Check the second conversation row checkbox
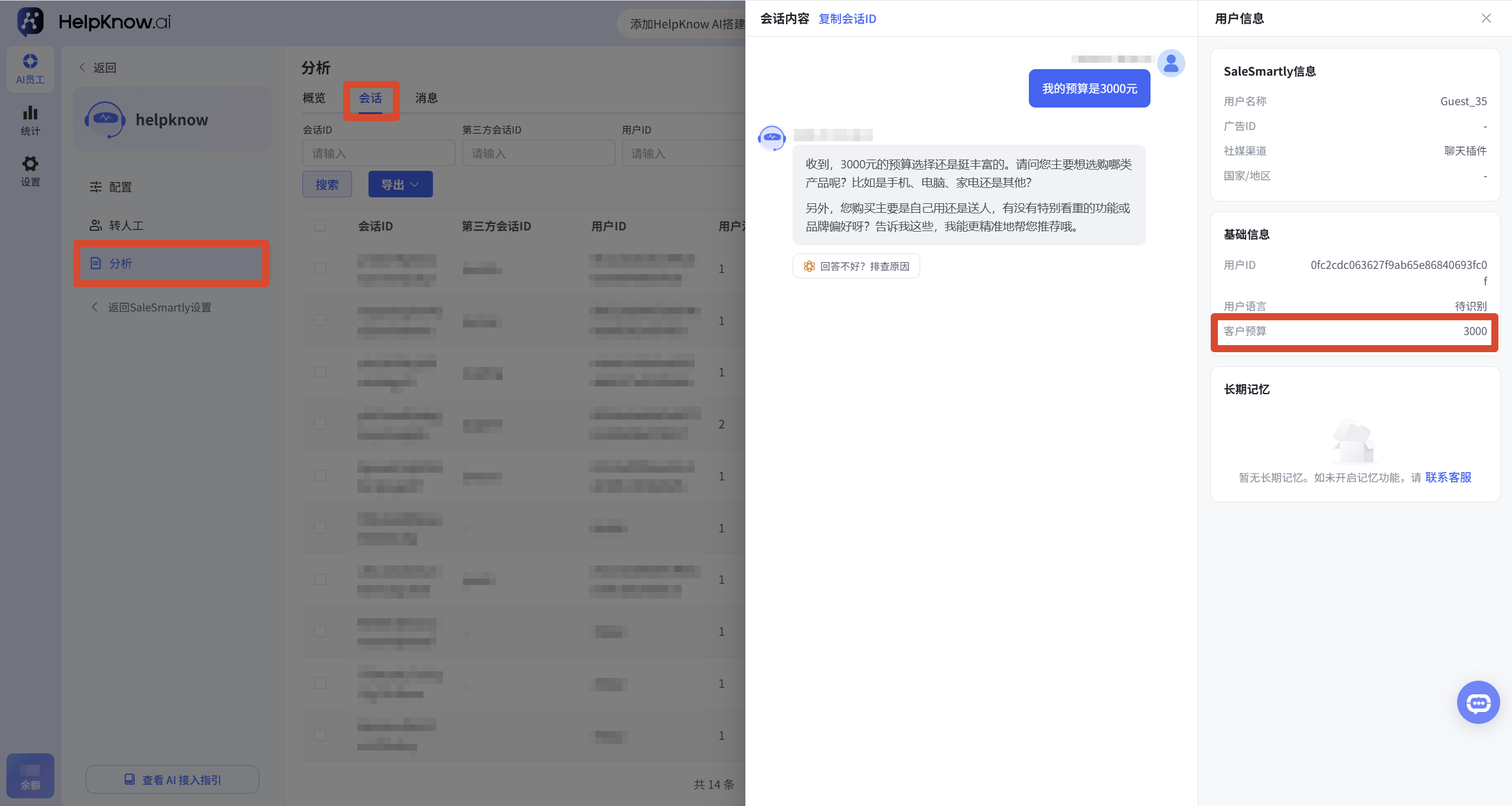 coord(320,320)
